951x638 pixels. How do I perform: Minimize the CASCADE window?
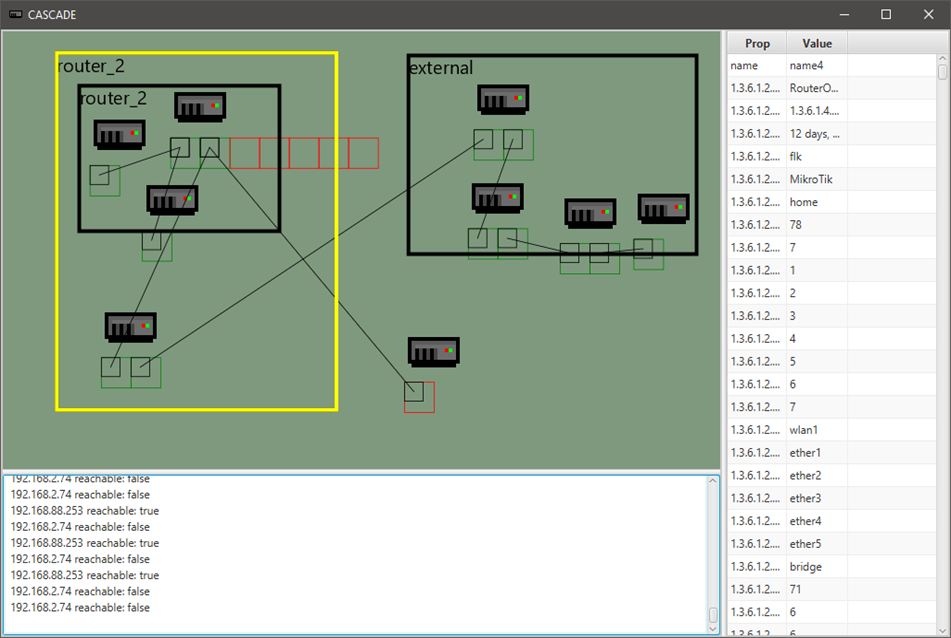[x=844, y=15]
